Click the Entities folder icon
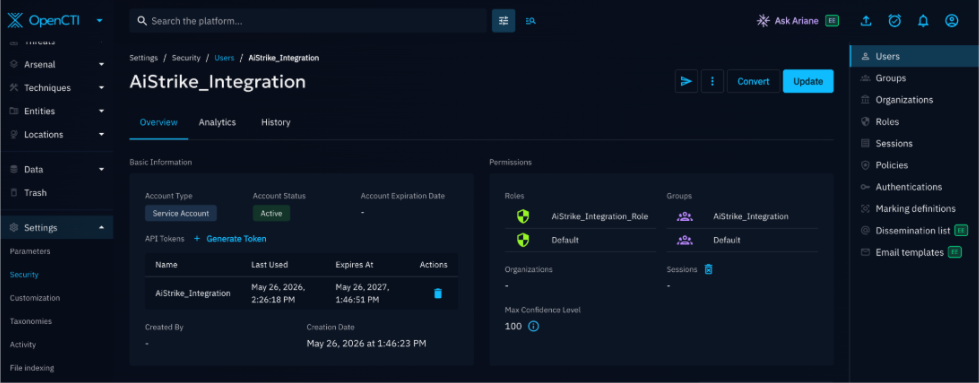The height and width of the screenshot is (383, 979). click(x=14, y=111)
